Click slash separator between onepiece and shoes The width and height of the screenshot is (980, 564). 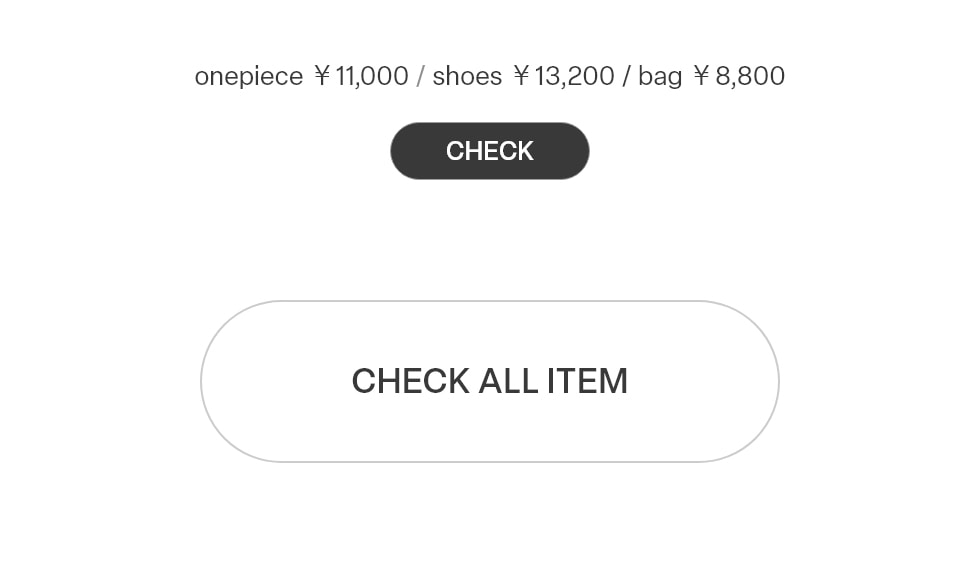pyautogui.click(x=420, y=76)
